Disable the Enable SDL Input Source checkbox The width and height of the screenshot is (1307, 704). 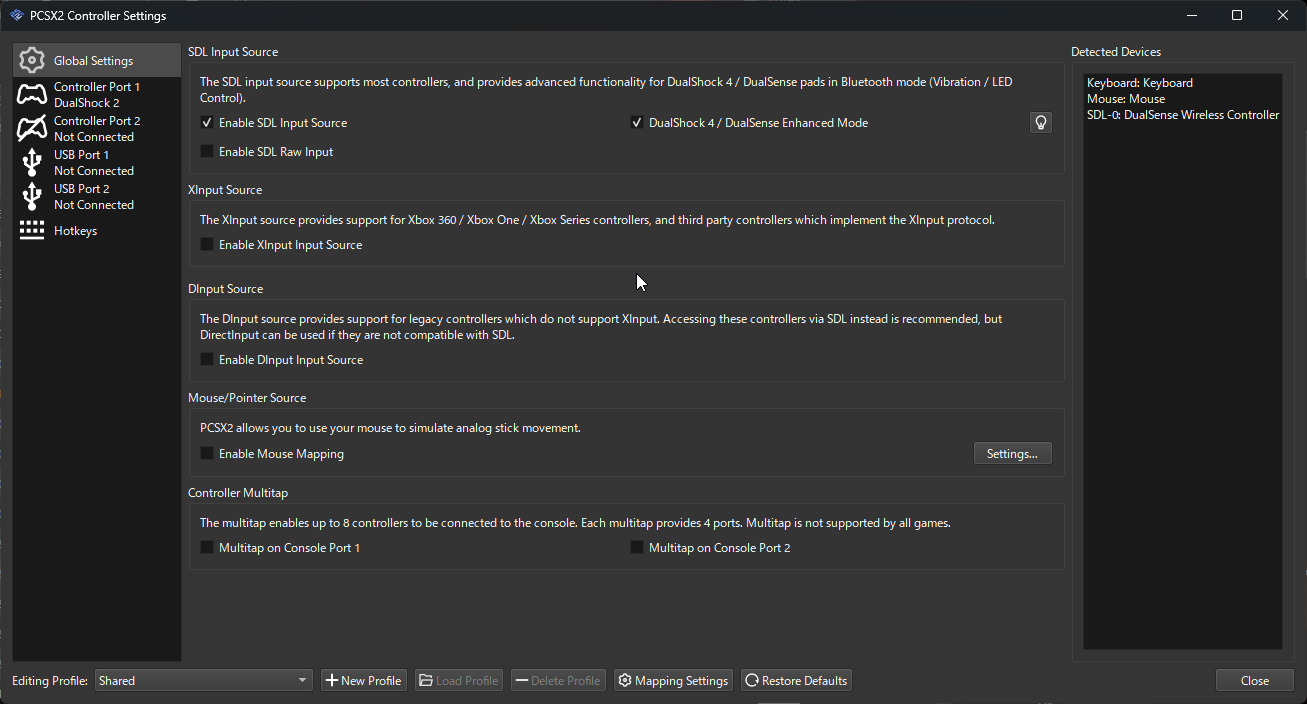pyautogui.click(x=207, y=123)
